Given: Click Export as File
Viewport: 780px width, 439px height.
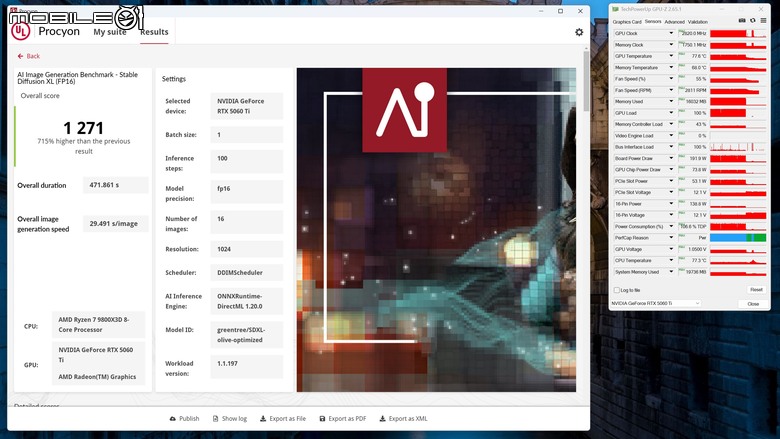Looking at the screenshot, I should (283, 419).
